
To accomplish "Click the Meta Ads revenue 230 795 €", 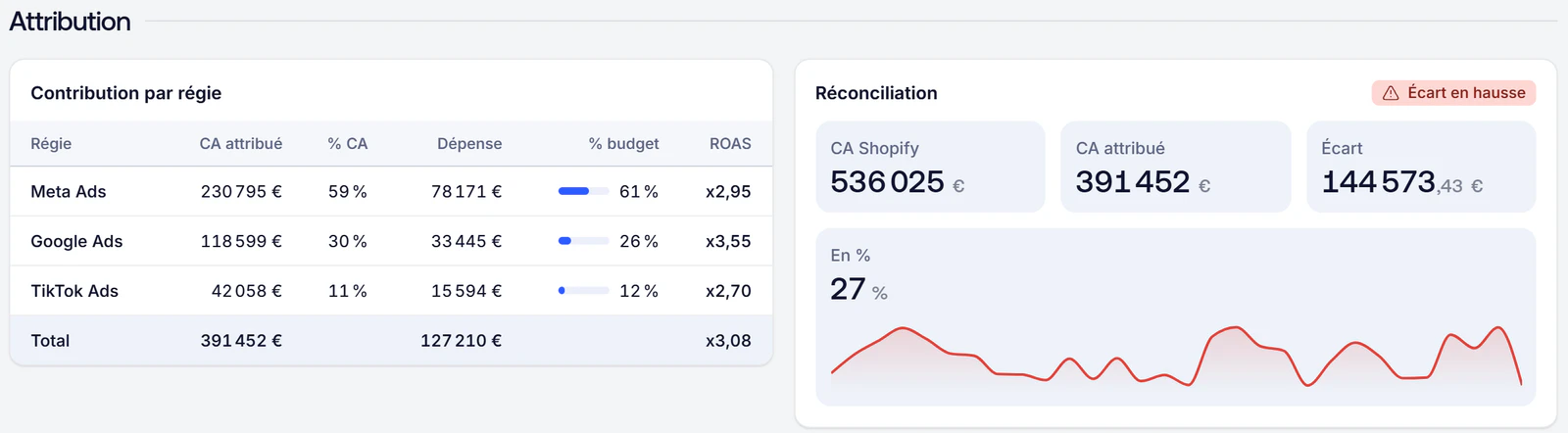I will point(241,192).
